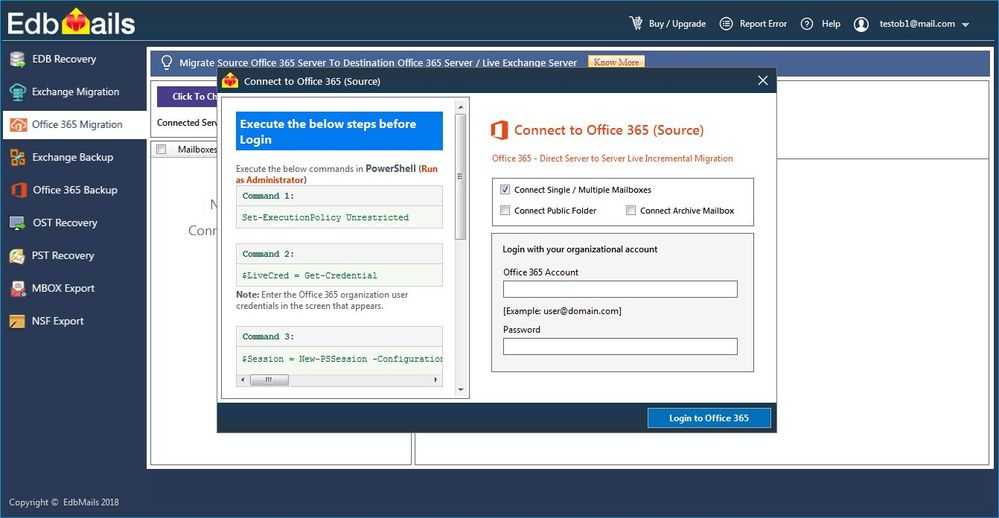Open Exchange Backup section

[73, 157]
